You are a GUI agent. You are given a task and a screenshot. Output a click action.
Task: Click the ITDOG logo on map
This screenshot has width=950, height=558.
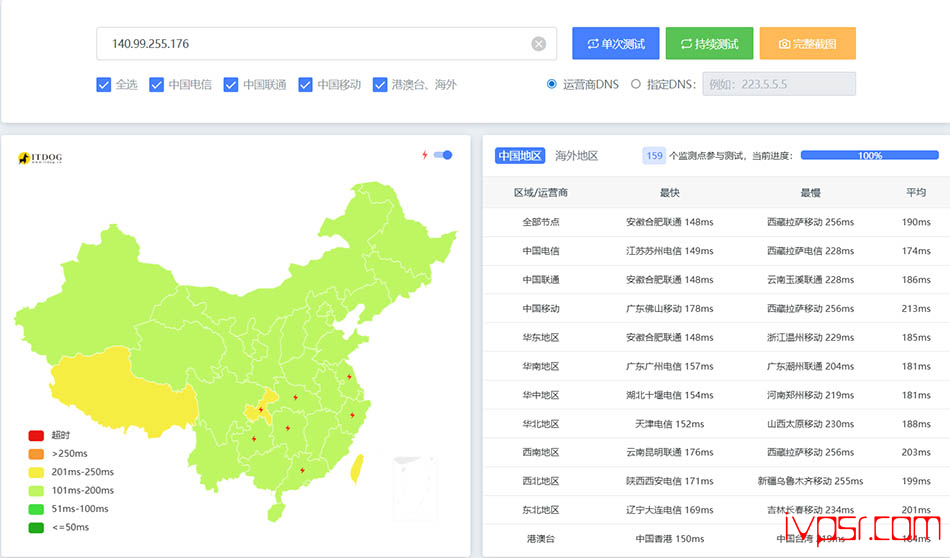(40, 158)
